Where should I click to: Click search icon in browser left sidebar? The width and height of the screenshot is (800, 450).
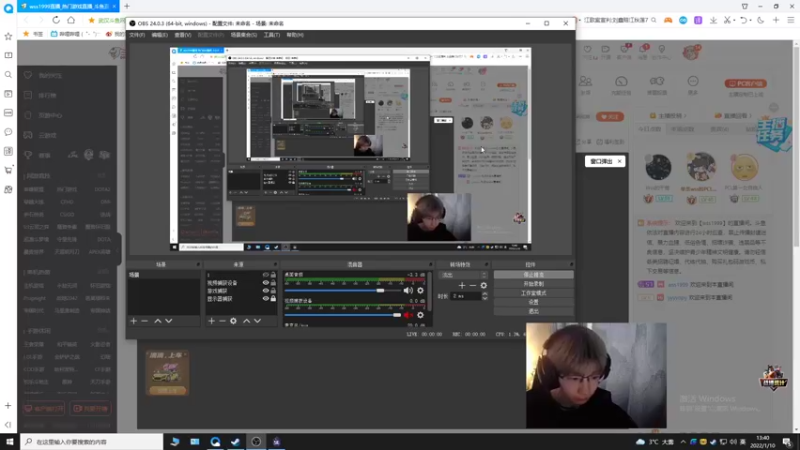pos(8,75)
